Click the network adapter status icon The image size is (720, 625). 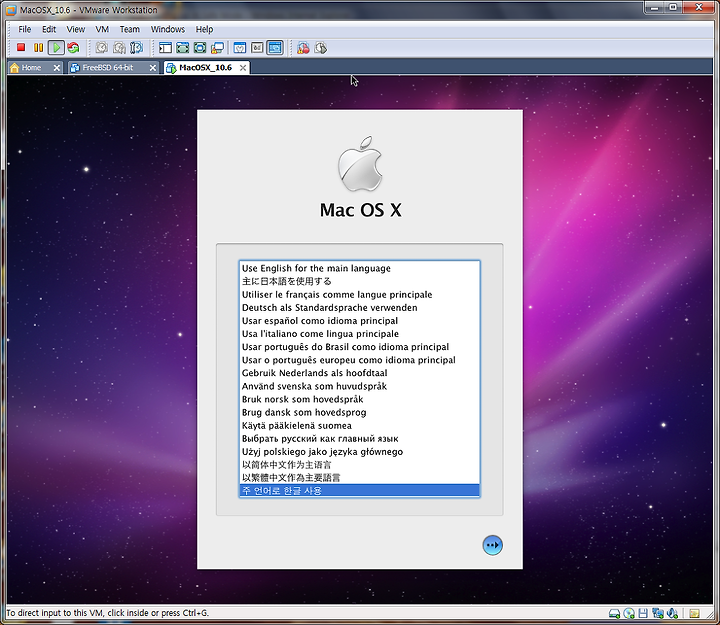pyautogui.click(x=658, y=613)
